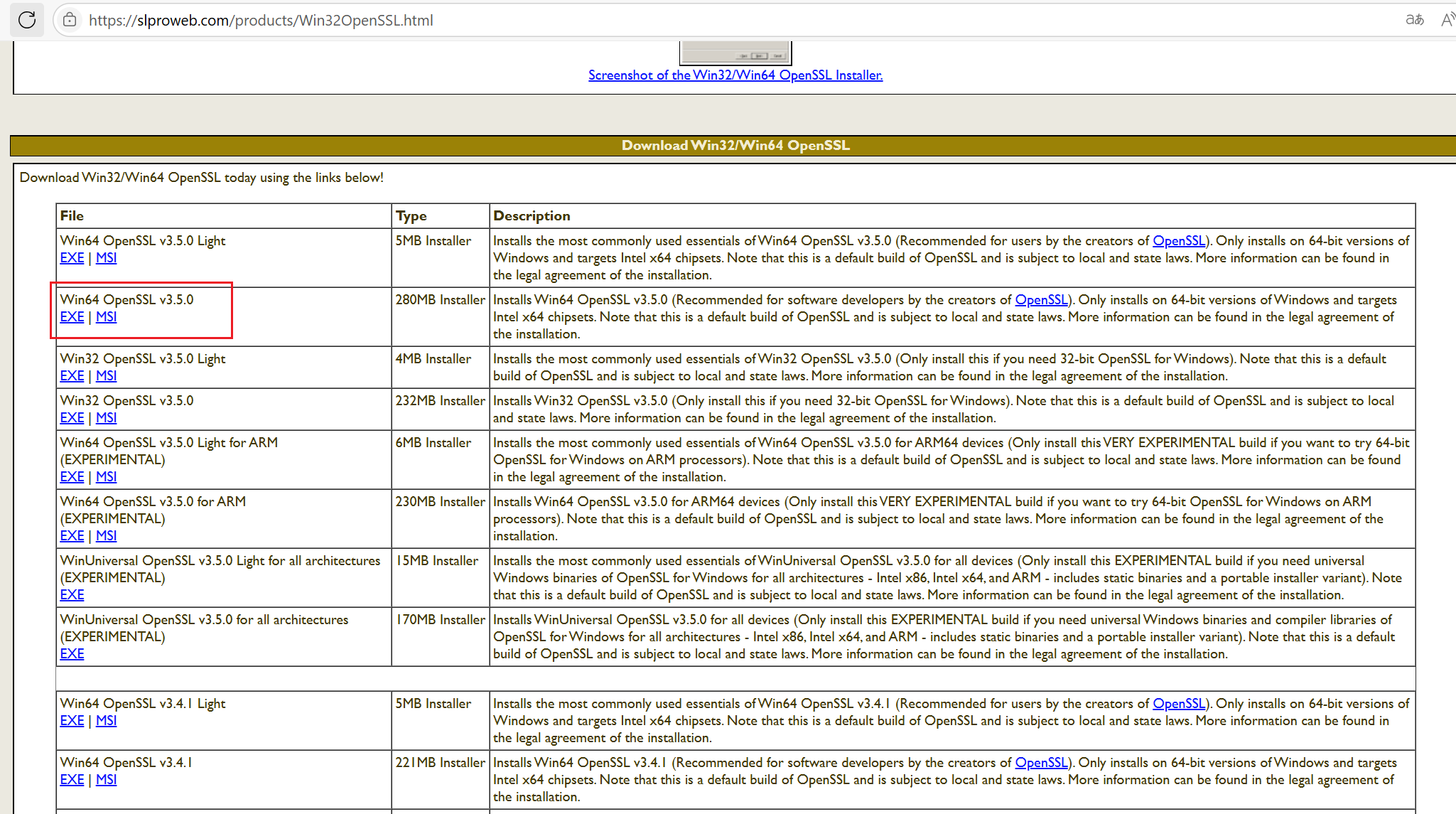Download Win64 OpenSSL v3.5.0 full MSI

tap(106, 317)
